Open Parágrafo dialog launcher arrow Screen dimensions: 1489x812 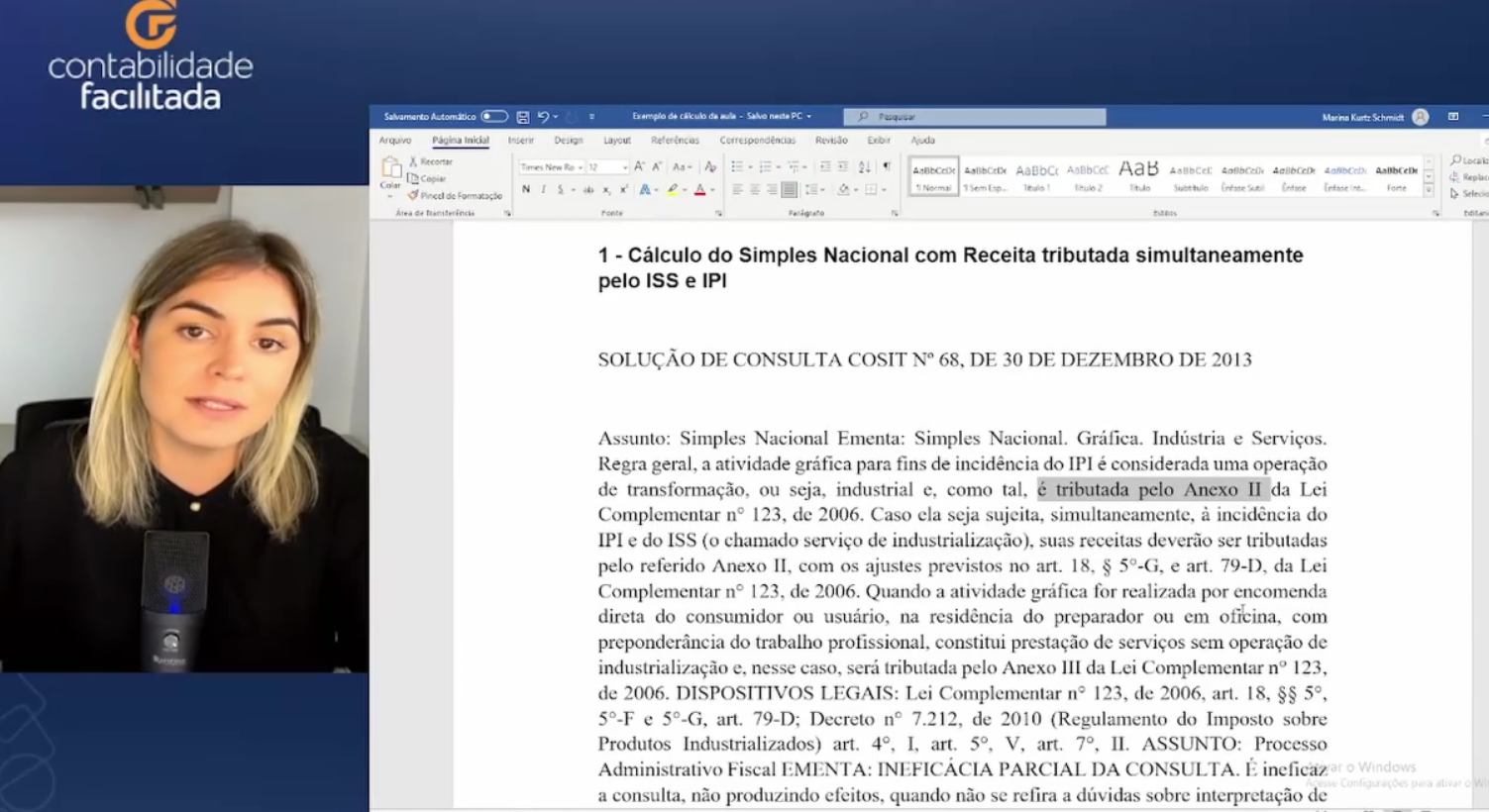tap(895, 213)
